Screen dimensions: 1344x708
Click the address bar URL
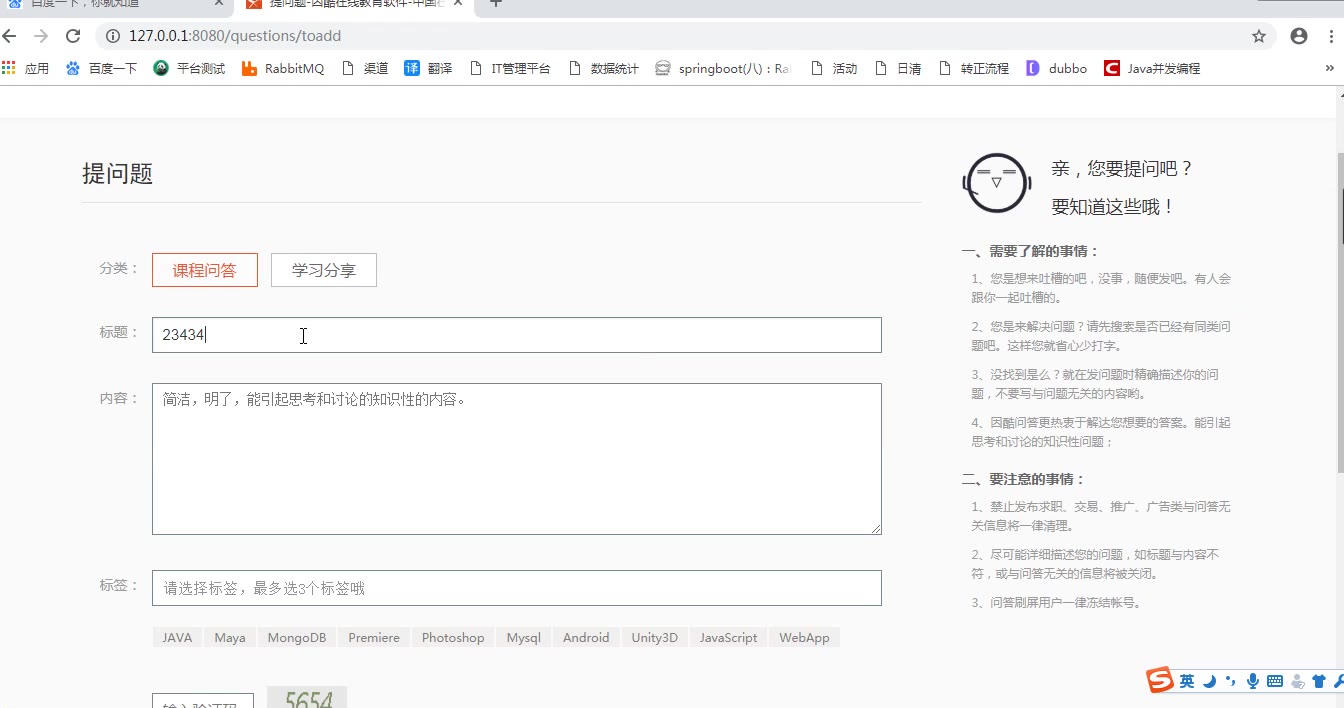[x=235, y=36]
